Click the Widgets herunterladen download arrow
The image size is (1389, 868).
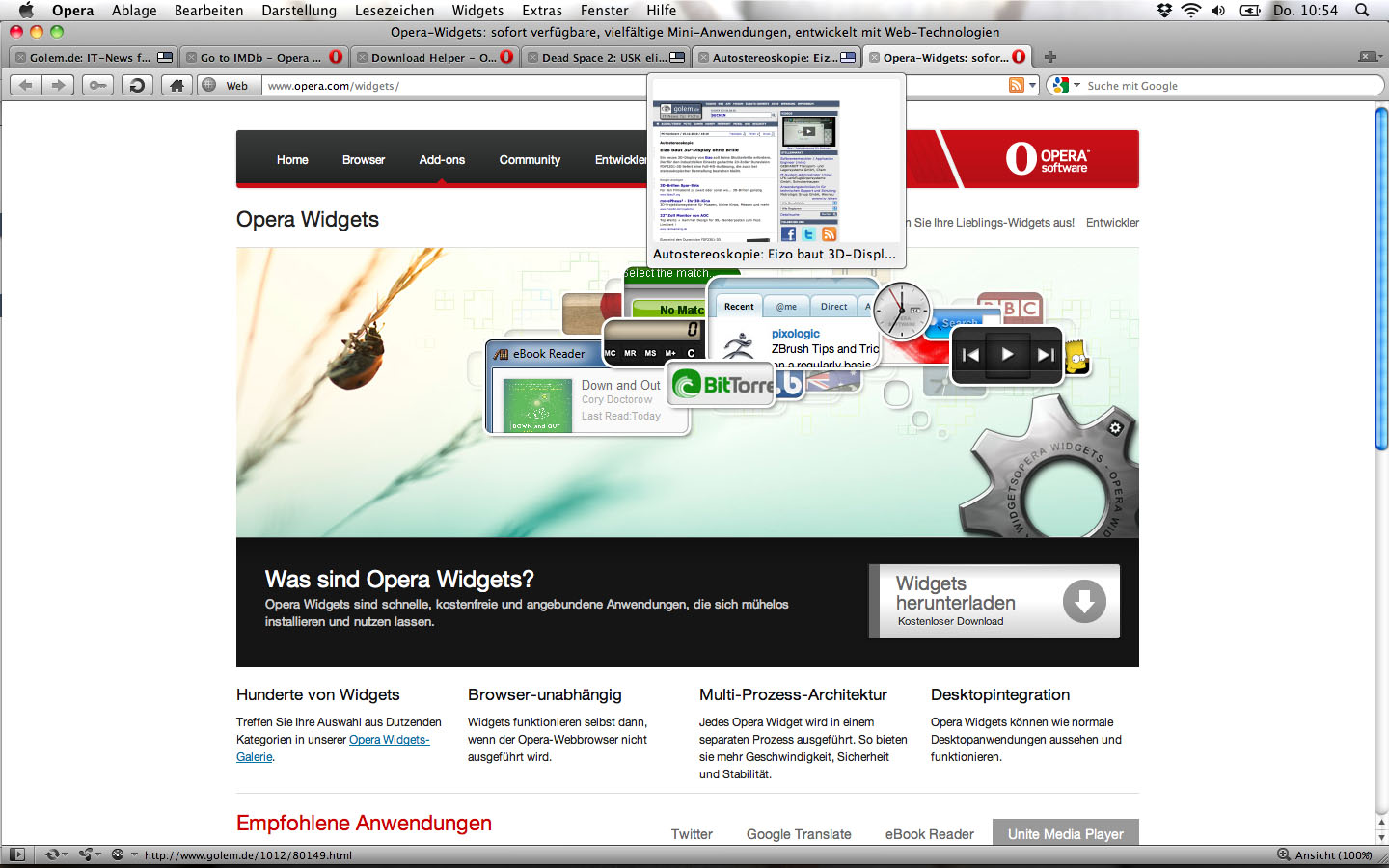coord(1084,602)
